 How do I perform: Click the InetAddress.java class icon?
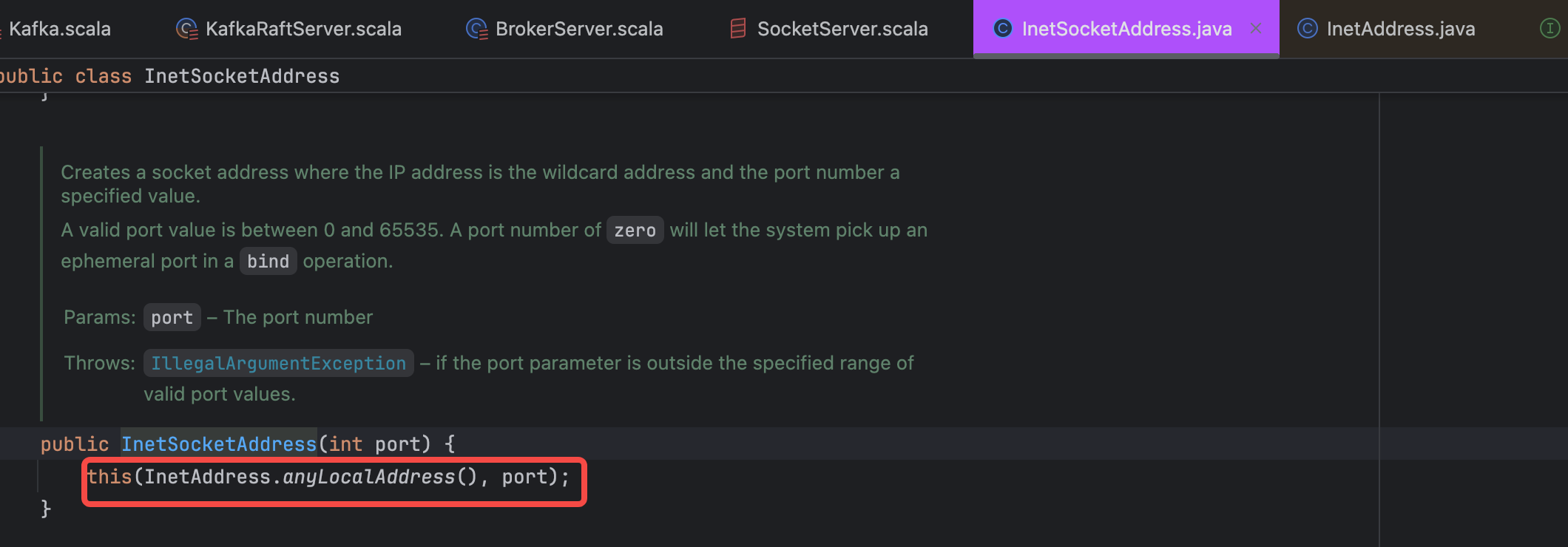[x=1307, y=29]
